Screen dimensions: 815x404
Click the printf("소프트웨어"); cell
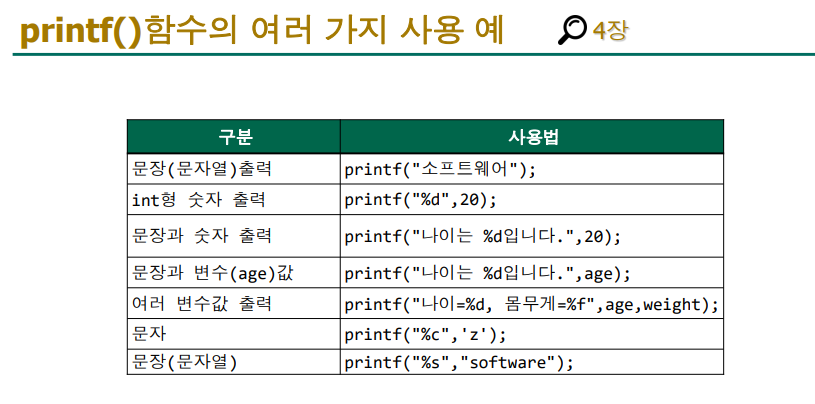pyautogui.click(x=532, y=169)
